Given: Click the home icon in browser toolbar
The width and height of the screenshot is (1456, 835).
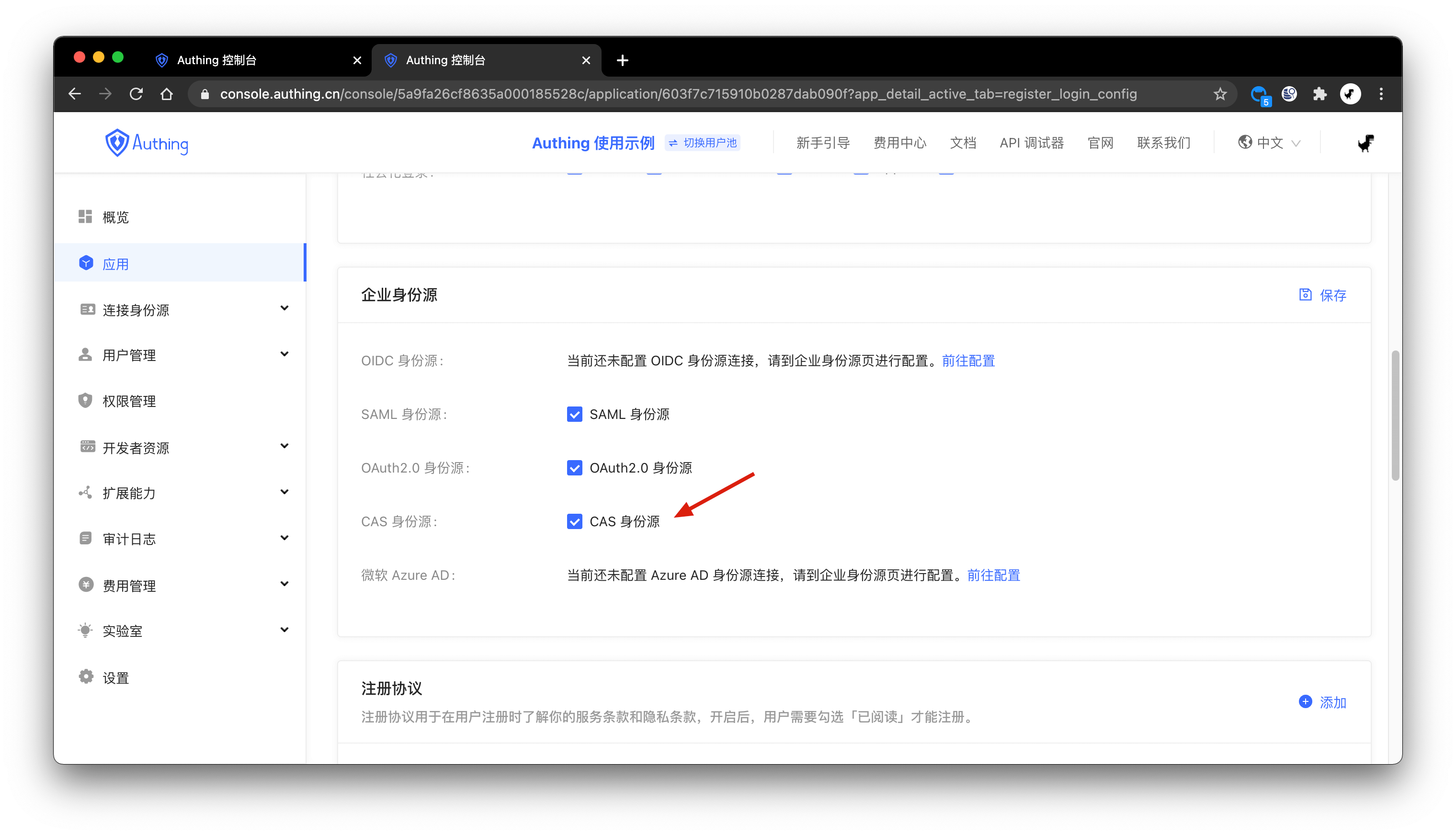Looking at the screenshot, I should 166,93.
